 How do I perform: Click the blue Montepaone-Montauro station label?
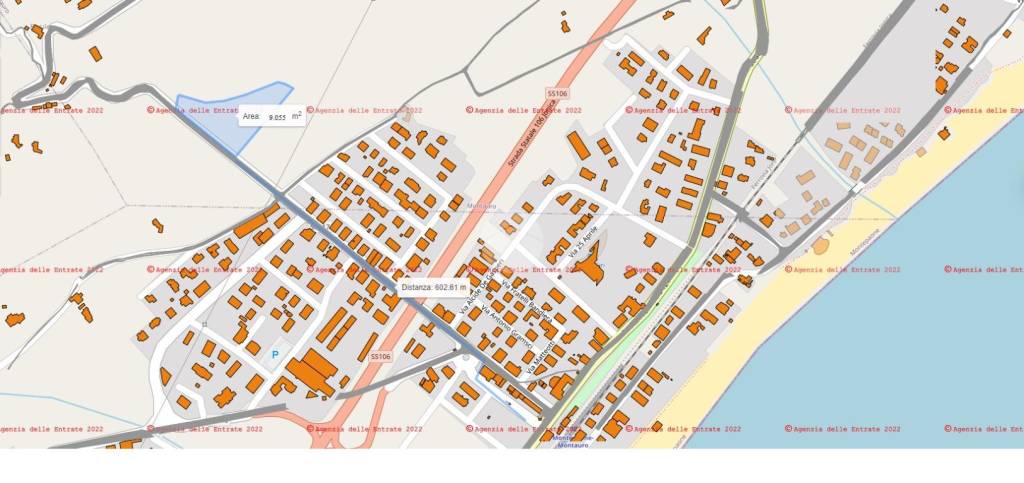(x=572, y=441)
